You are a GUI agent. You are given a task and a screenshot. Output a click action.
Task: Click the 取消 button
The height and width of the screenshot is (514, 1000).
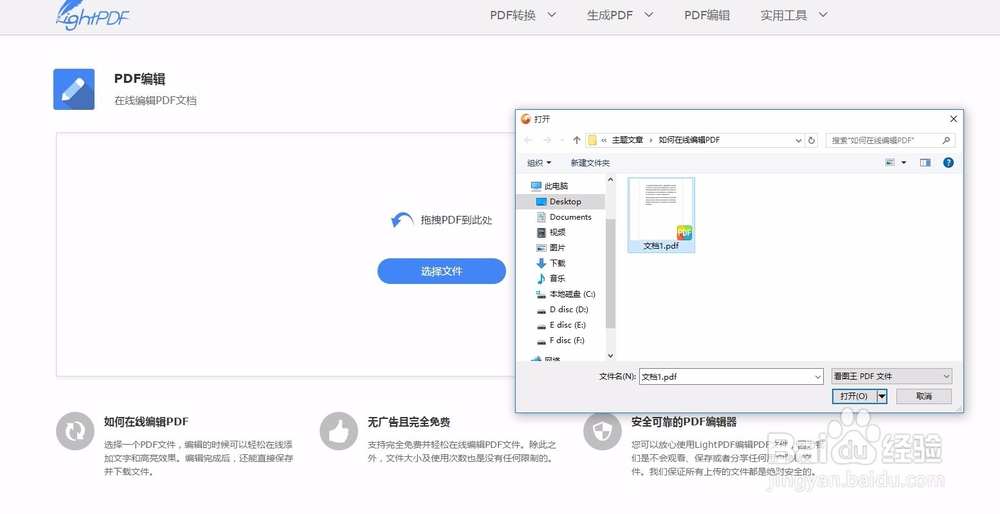924,396
